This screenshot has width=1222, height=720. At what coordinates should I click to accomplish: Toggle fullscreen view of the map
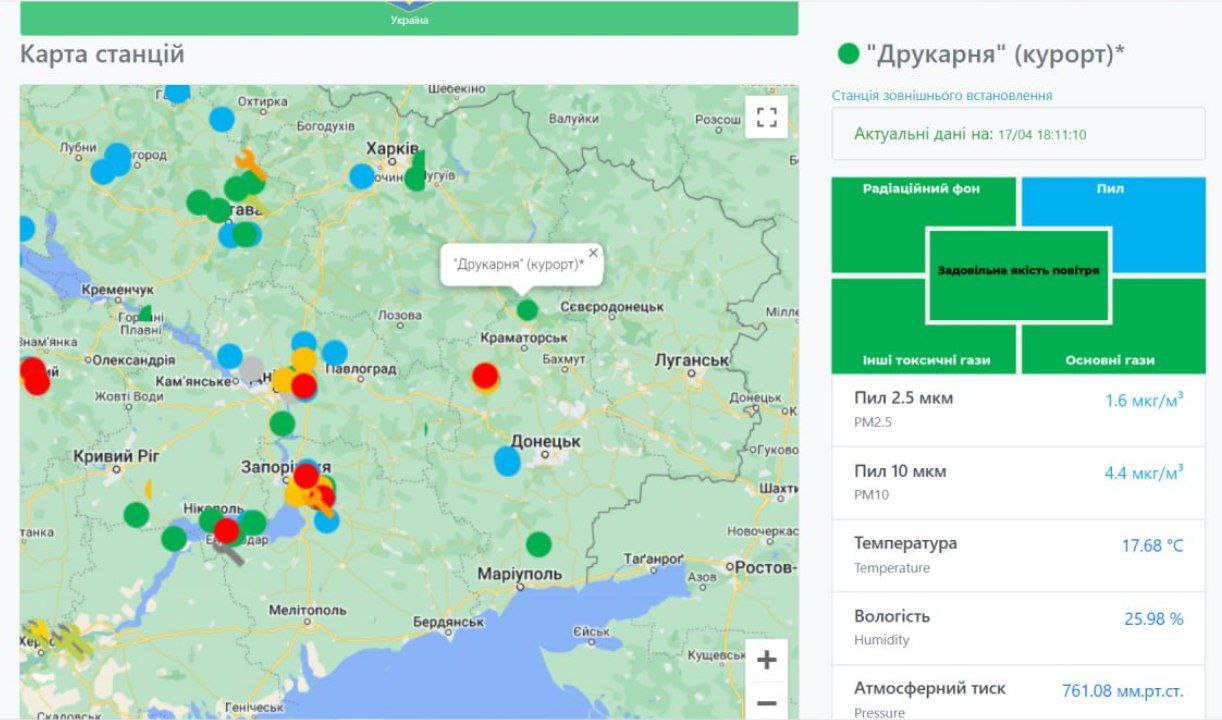coord(767,117)
